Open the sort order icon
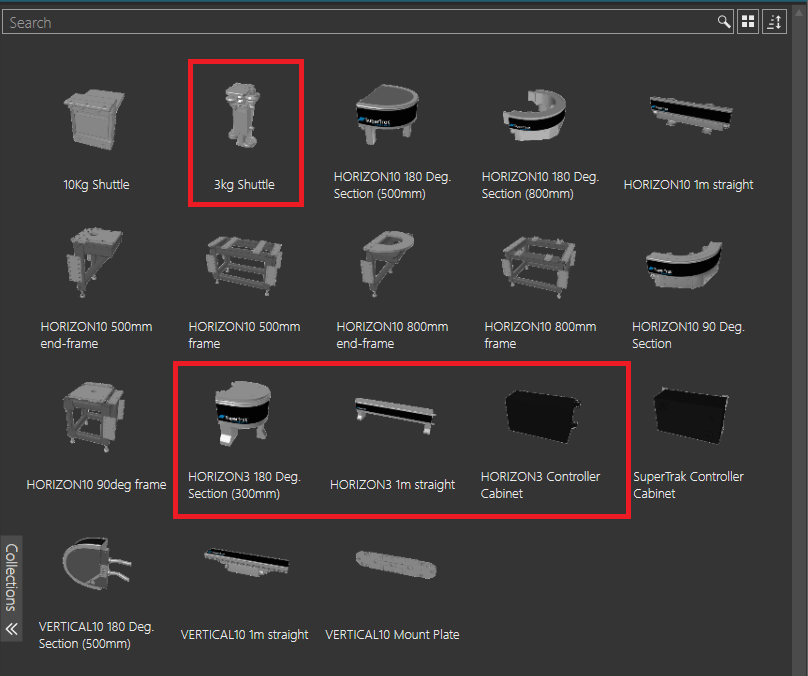Image resolution: width=808 pixels, height=676 pixels. (x=775, y=22)
